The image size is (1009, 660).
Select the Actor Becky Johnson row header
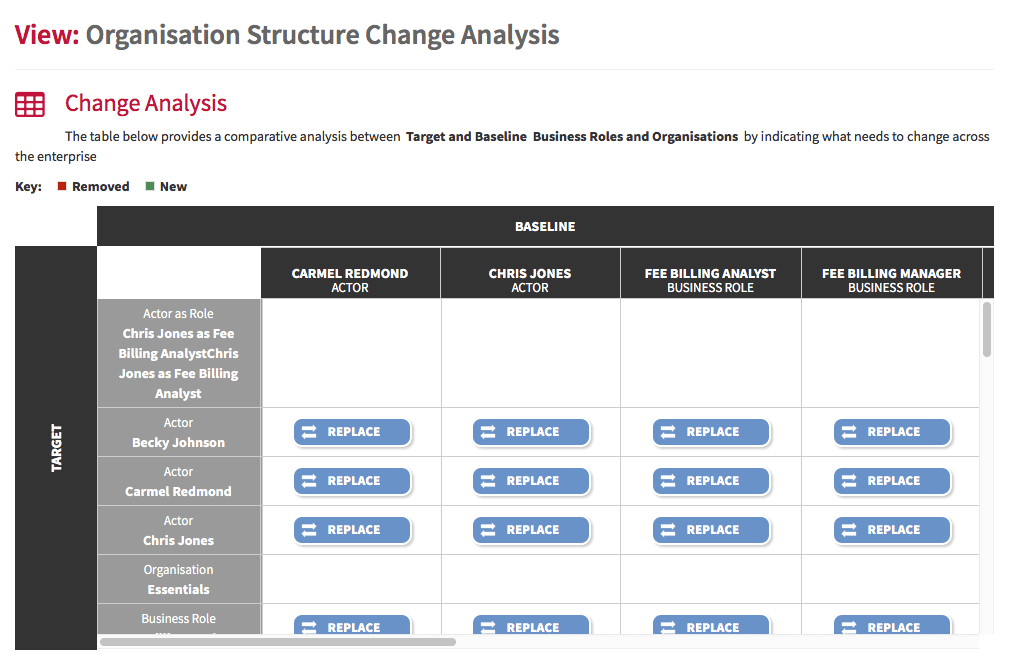(179, 432)
